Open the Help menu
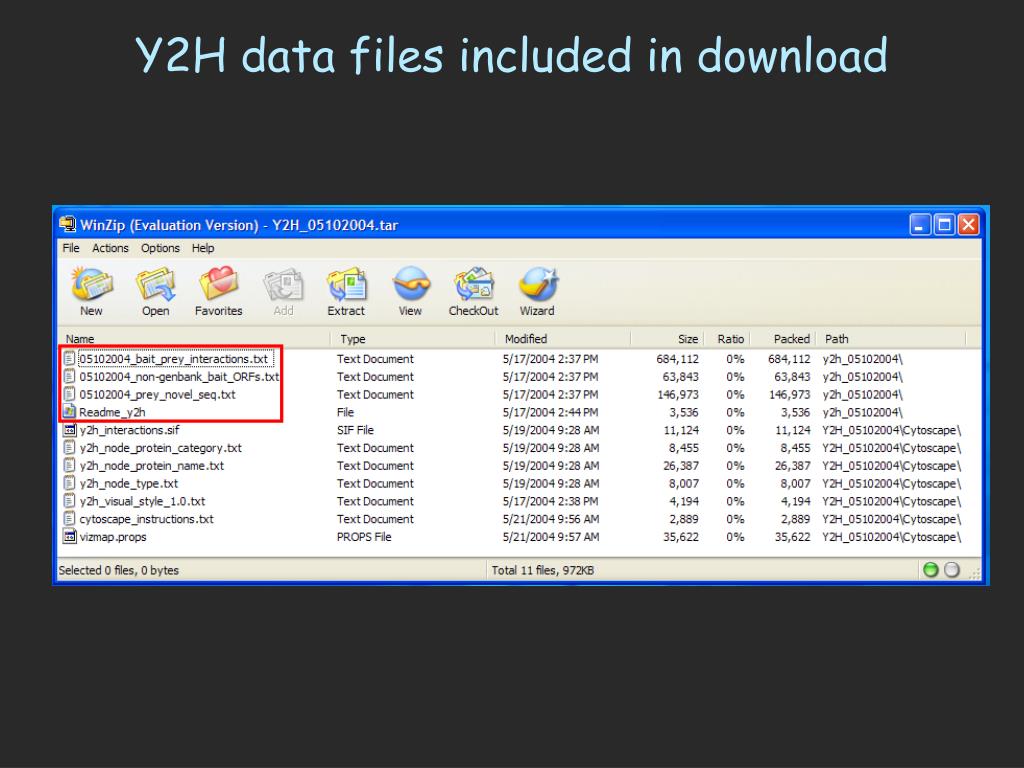 (203, 248)
